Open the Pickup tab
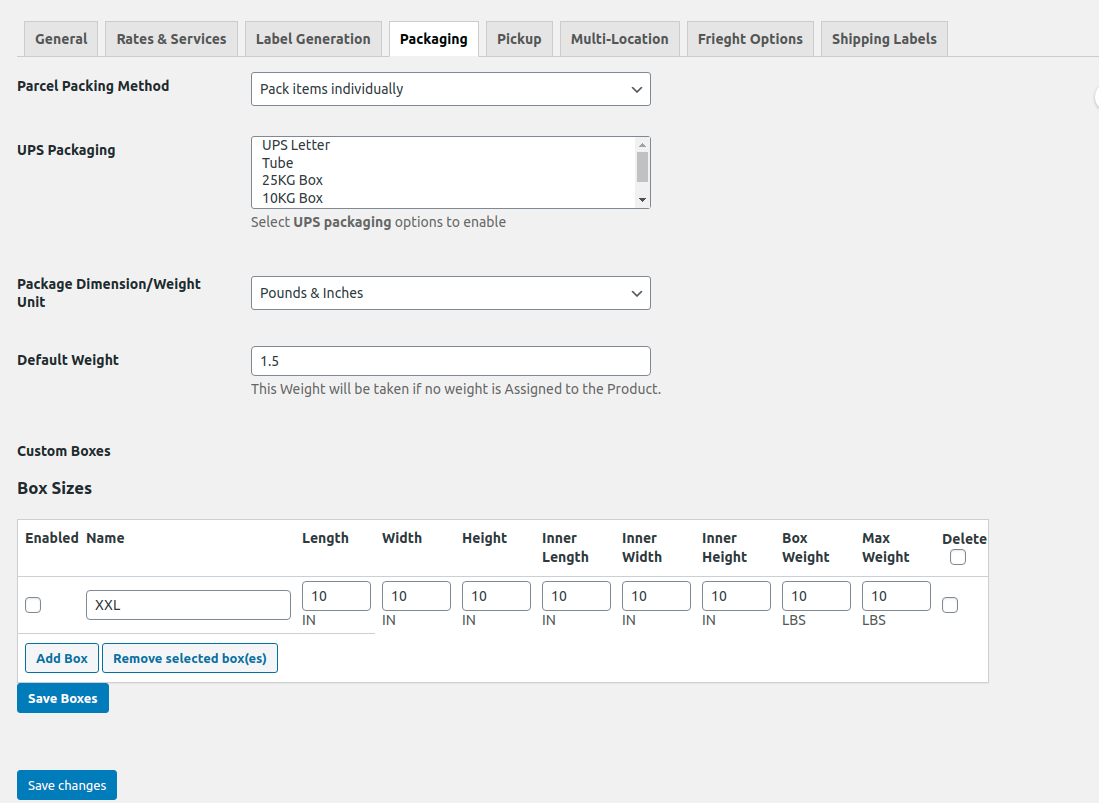The width and height of the screenshot is (1099, 803). [519, 39]
